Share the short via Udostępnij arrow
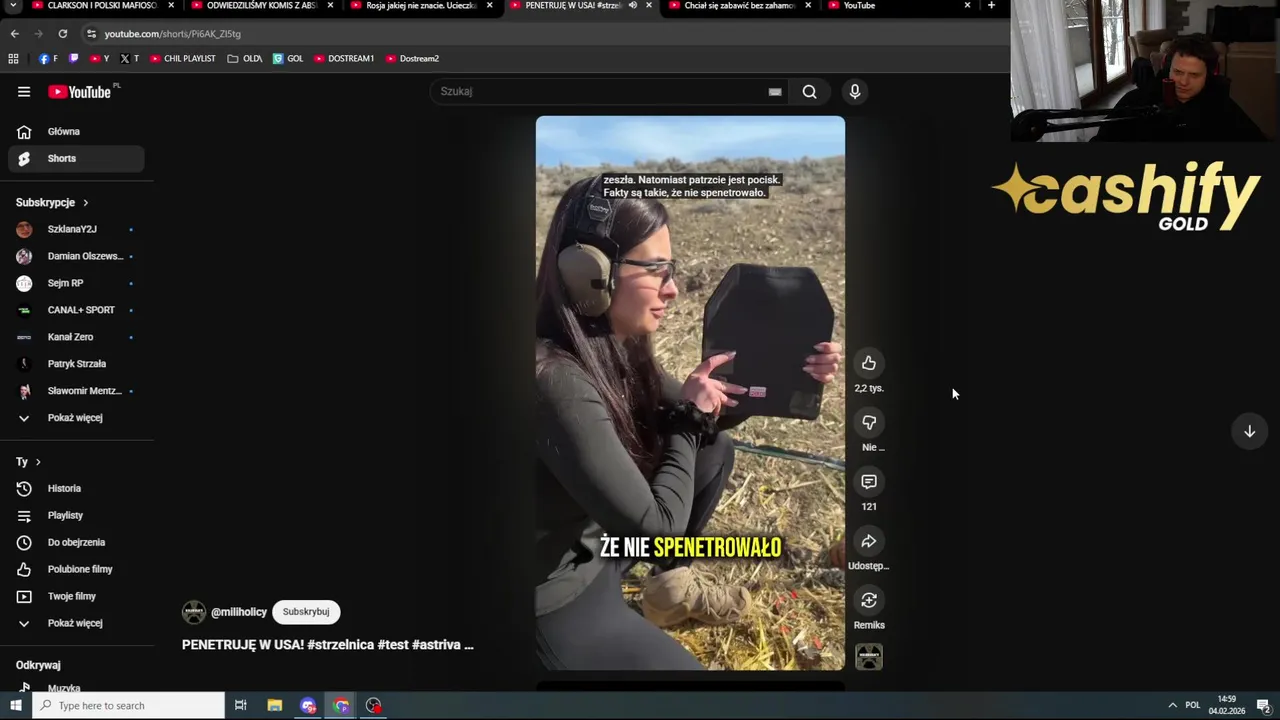The image size is (1280, 720). coord(869,541)
